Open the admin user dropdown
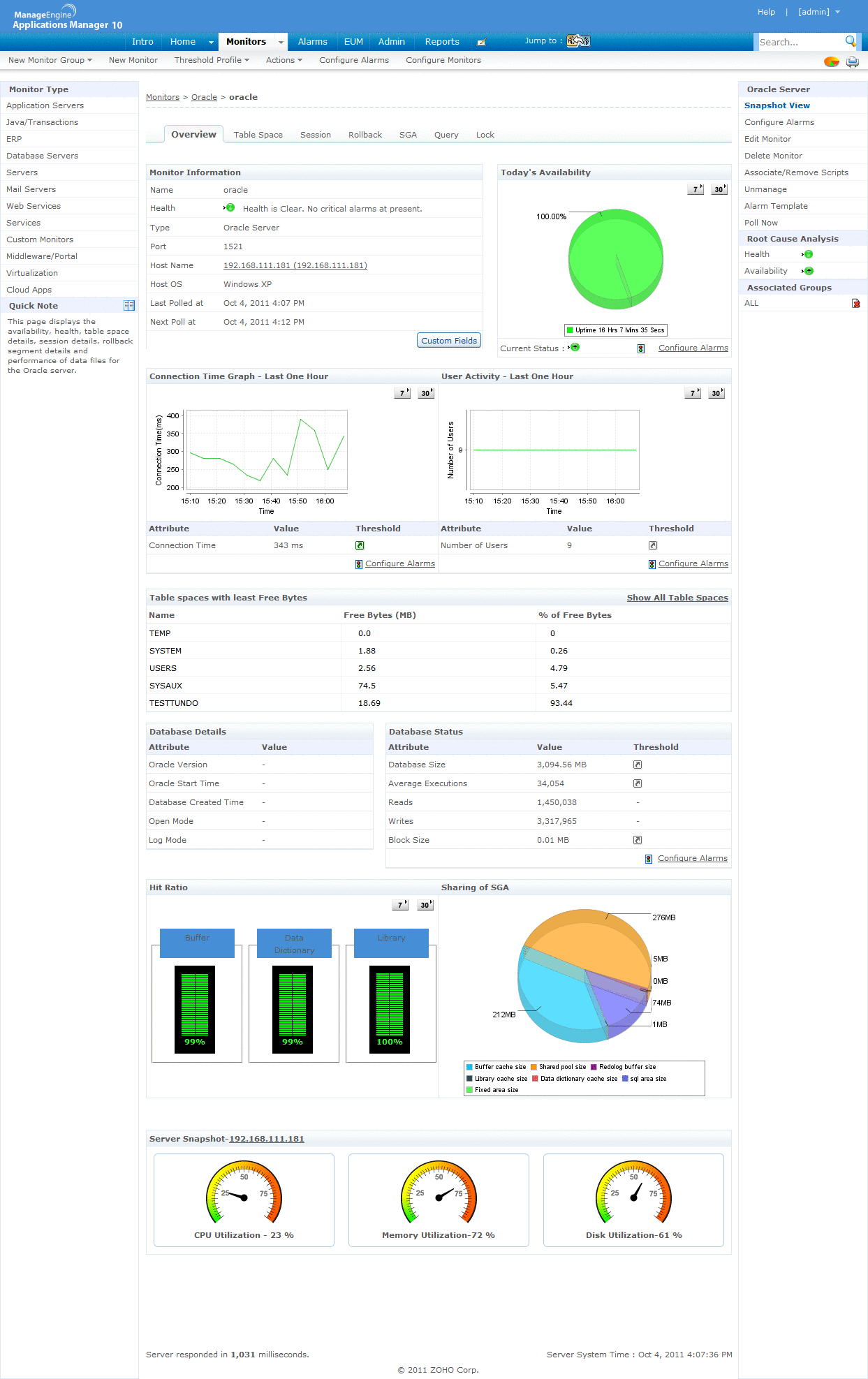This screenshot has width=868, height=1379. point(819,12)
